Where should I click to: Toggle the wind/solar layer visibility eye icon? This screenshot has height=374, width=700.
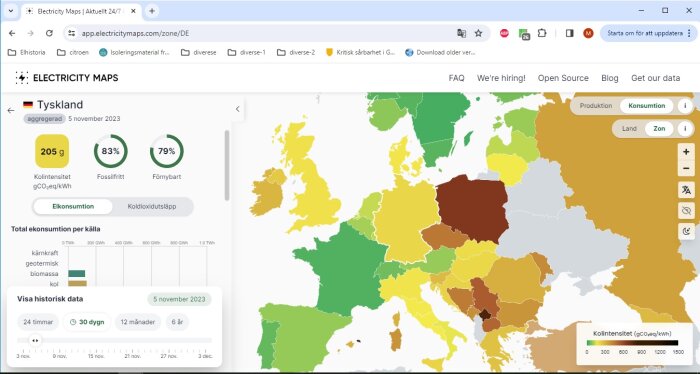[686, 211]
